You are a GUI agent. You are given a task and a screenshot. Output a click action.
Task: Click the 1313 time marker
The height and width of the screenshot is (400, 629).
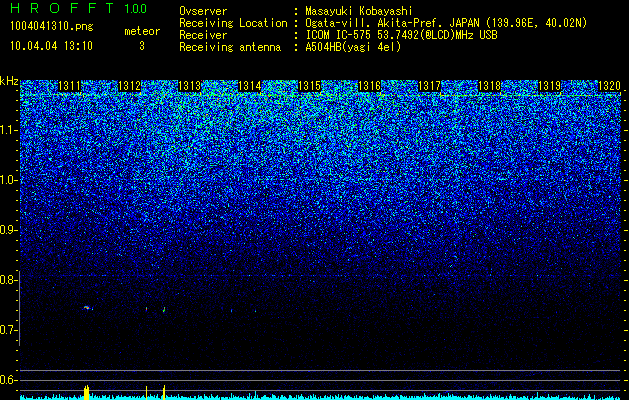point(189,86)
